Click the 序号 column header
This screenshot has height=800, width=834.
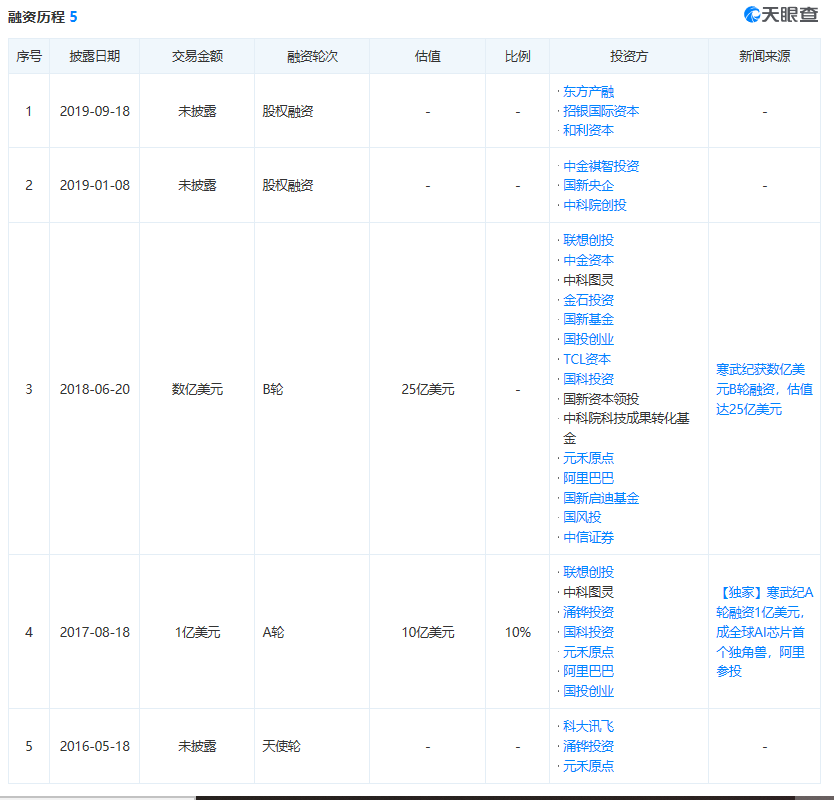tap(29, 56)
